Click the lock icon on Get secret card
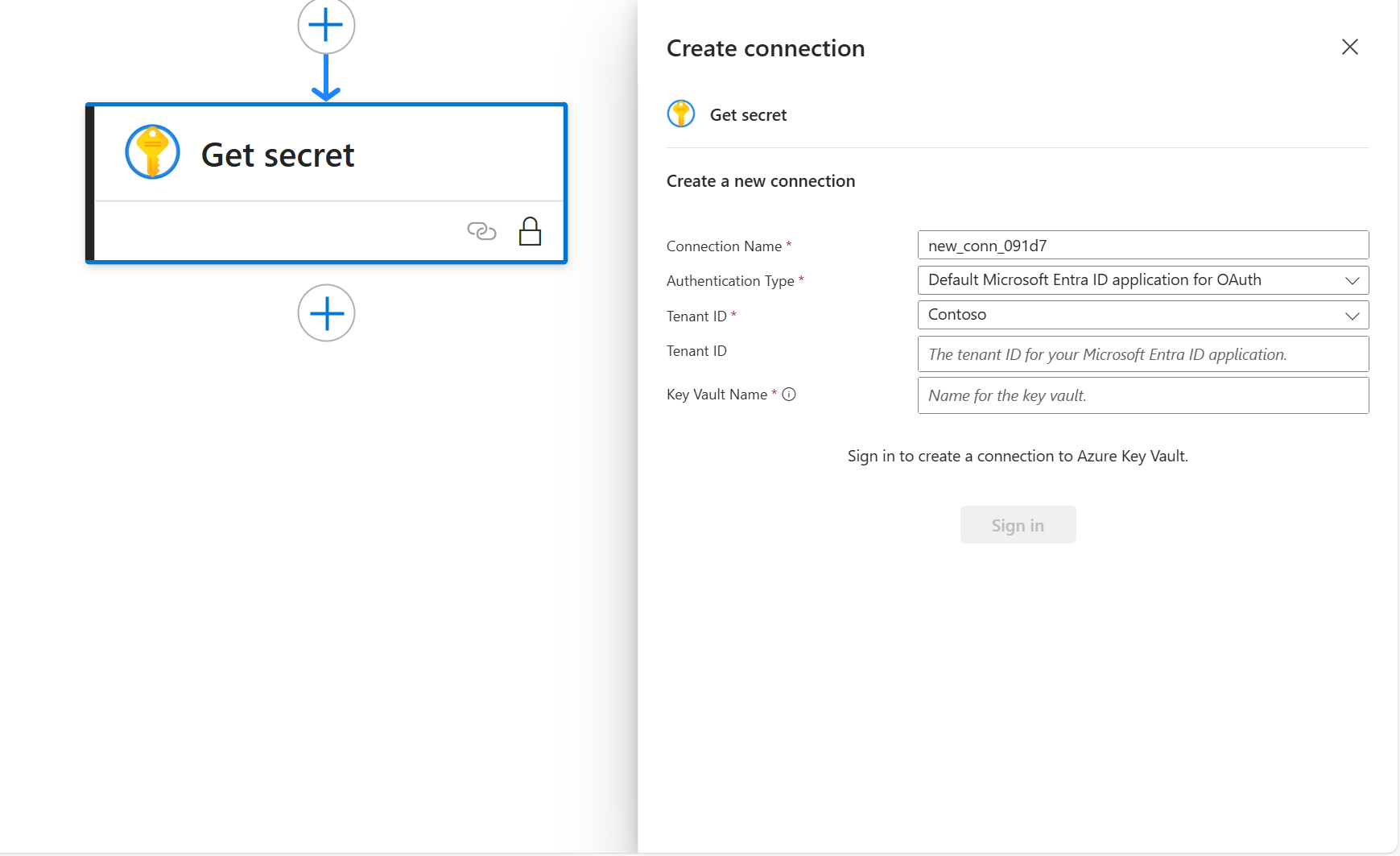This screenshot has width=1400, height=856. point(530,231)
